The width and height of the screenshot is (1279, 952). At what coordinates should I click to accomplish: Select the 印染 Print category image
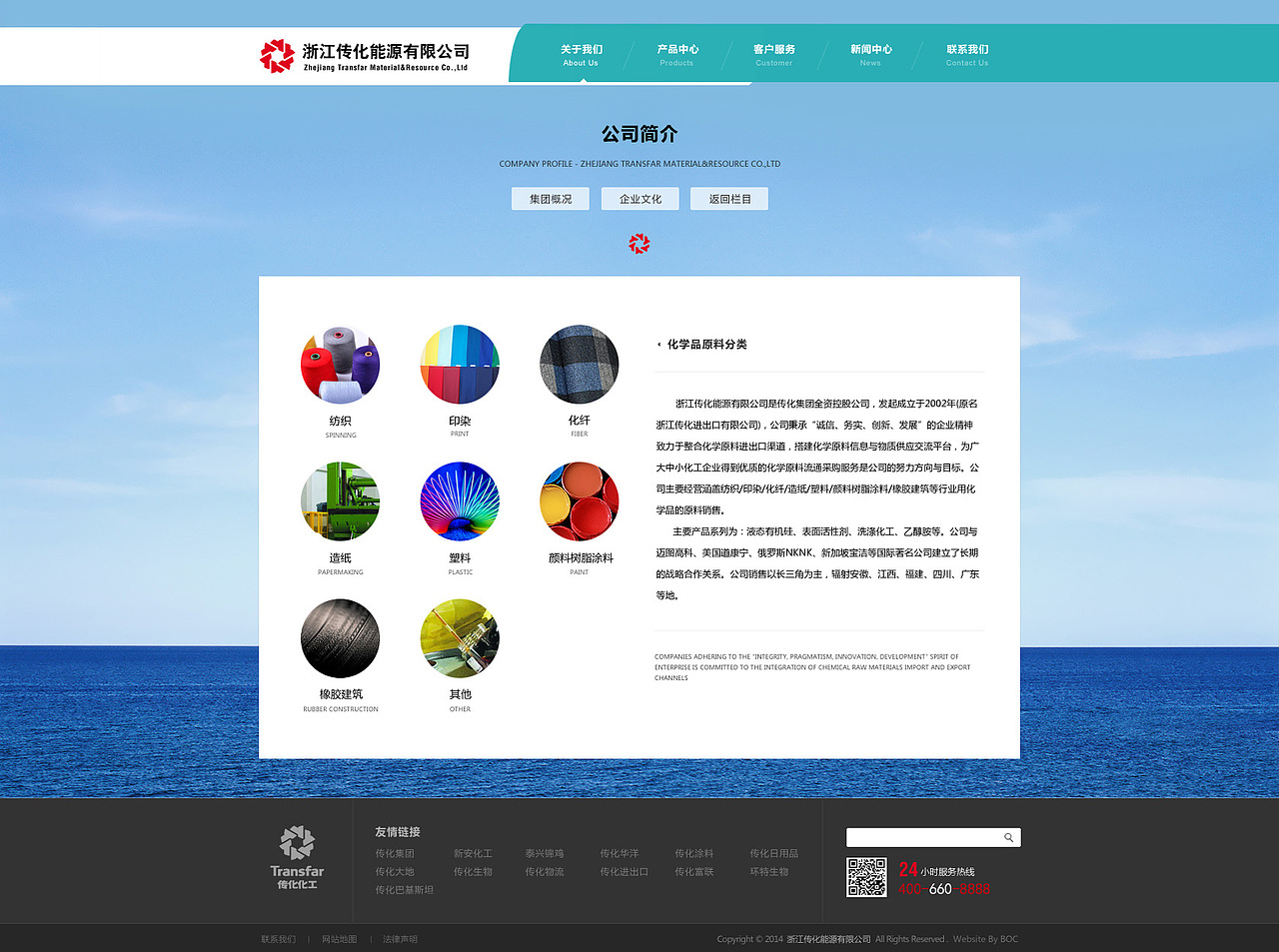coord(460,365)
